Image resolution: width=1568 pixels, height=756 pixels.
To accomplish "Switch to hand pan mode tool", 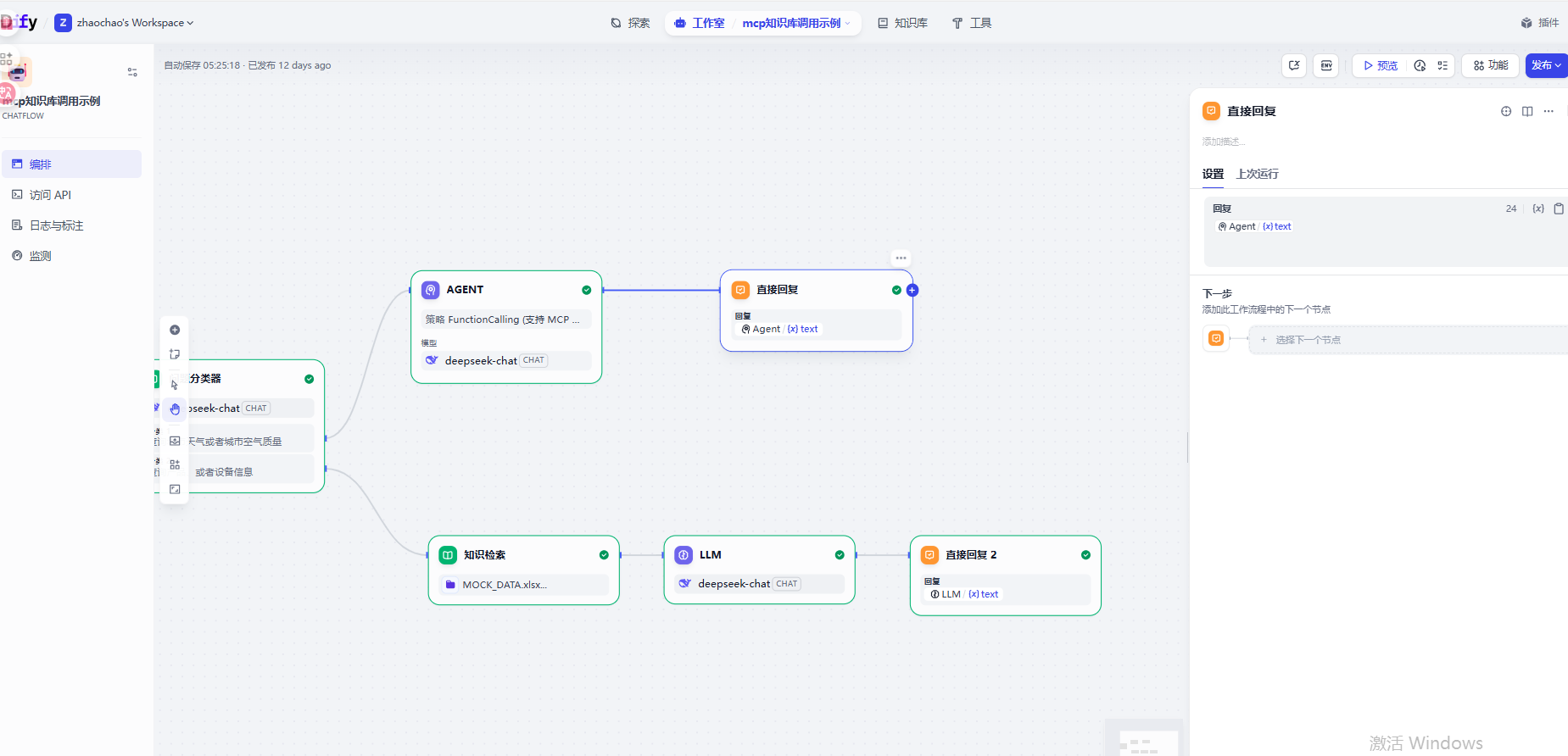I will click(x=175, y=409).
